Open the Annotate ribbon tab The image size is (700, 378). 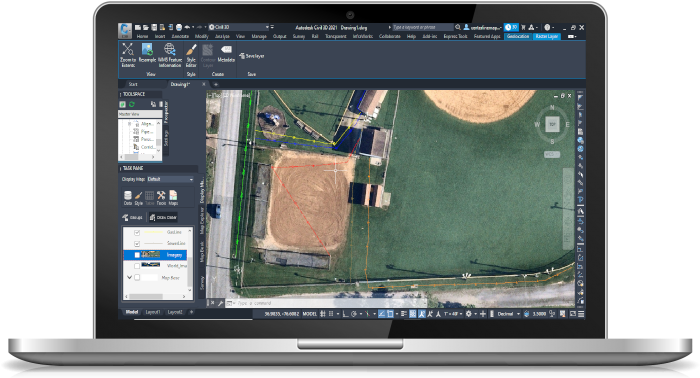(x=180, y=36)
